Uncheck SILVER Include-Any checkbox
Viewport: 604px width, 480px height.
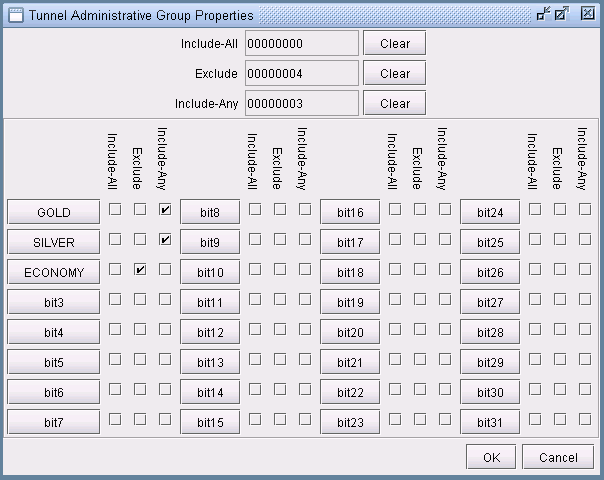click(165, 240)
